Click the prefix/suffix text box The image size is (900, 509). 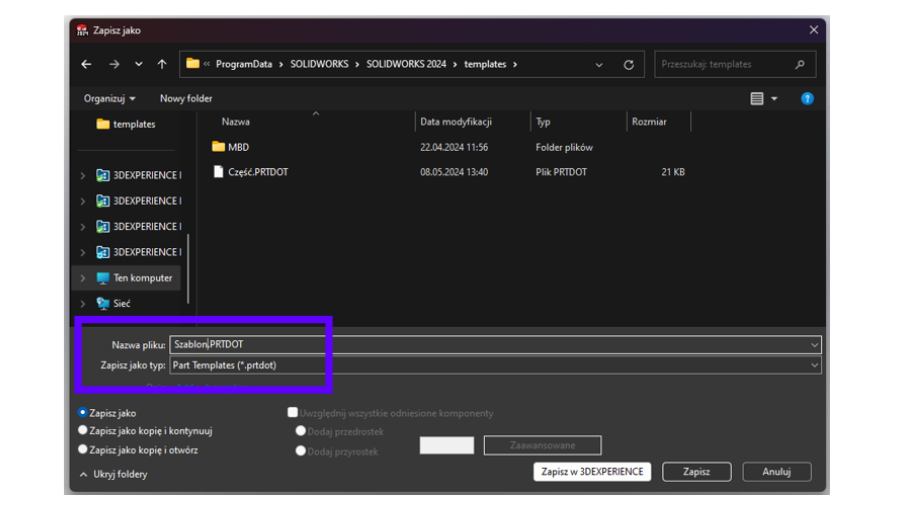point(447,445)
